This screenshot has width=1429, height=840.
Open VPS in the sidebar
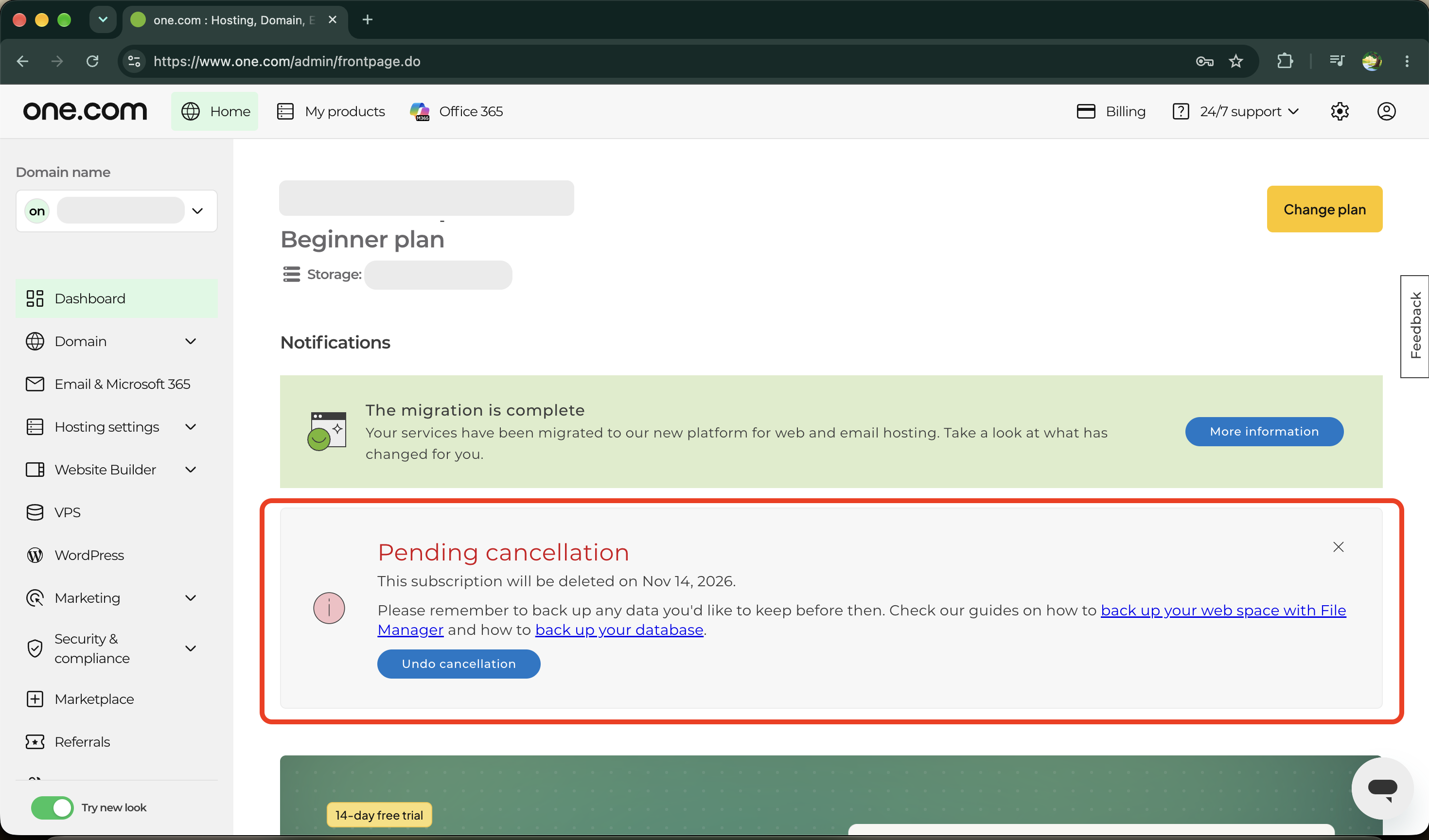tap(116, 512)
